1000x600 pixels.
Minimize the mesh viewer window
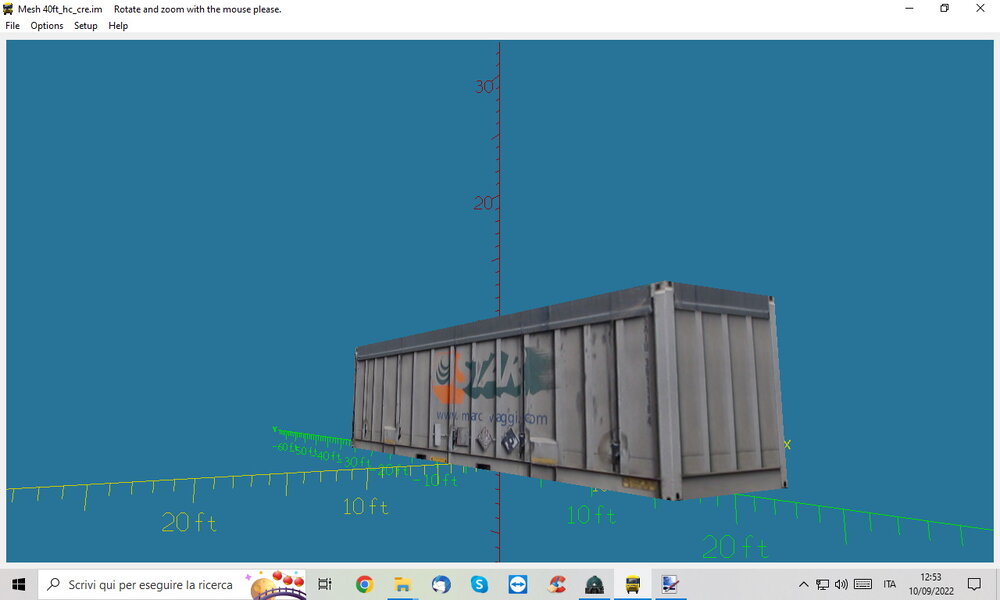[x=909, y=8]
